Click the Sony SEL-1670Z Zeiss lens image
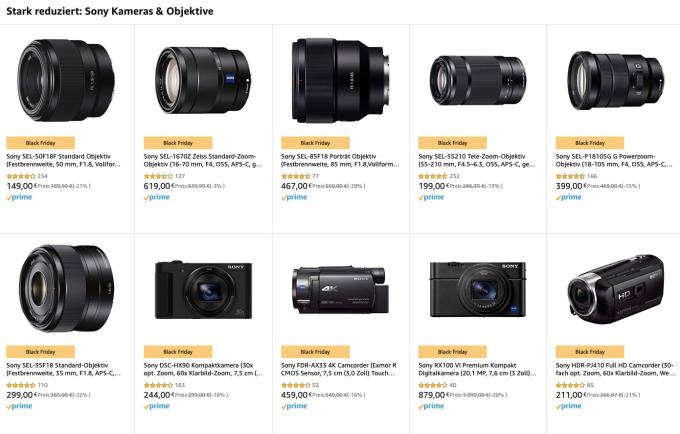680x434 pixels. tap(203, 80)
